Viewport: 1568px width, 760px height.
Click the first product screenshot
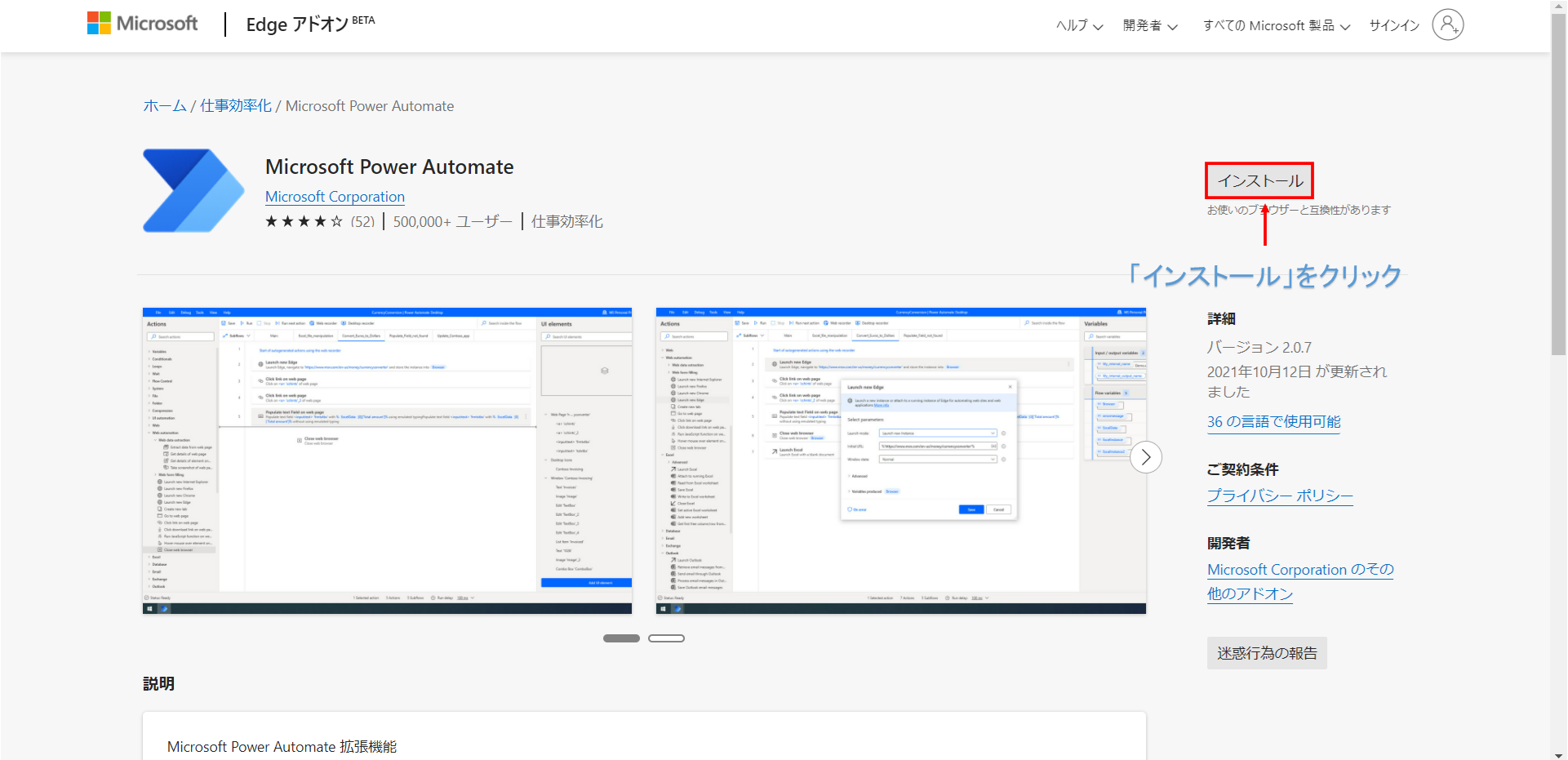386,460
